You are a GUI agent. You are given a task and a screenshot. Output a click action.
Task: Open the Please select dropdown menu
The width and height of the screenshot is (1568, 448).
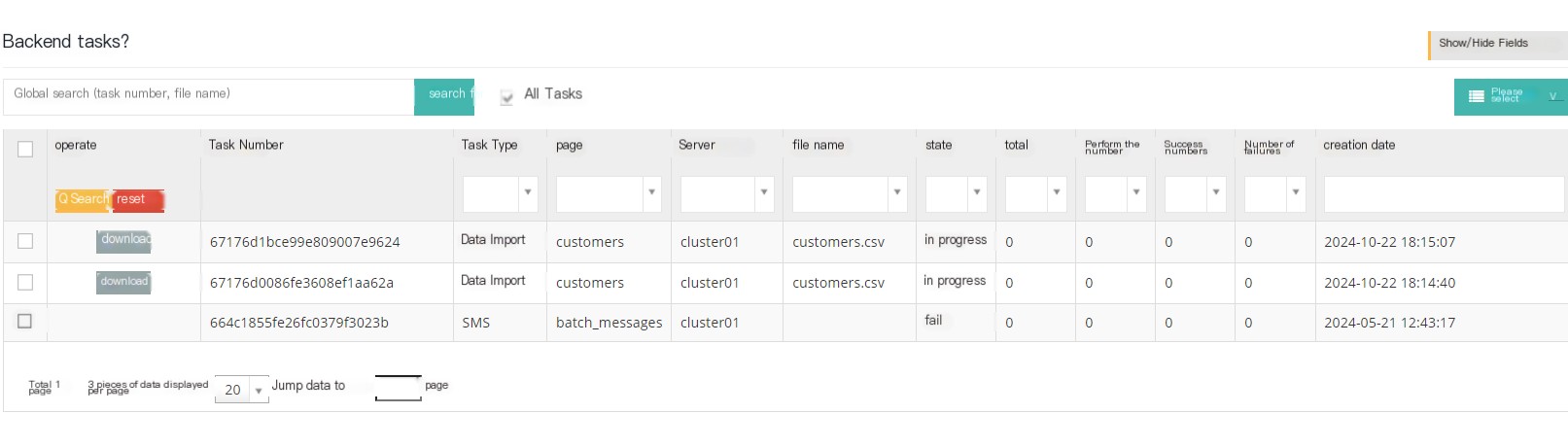point(1511,96)
